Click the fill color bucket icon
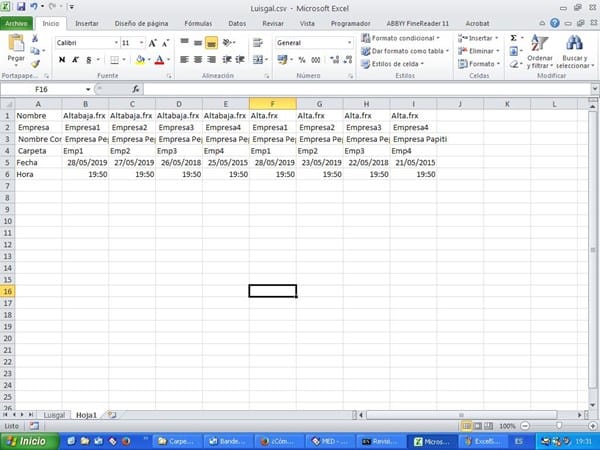This screenshot has width=600, height=450. coord(140,60)
